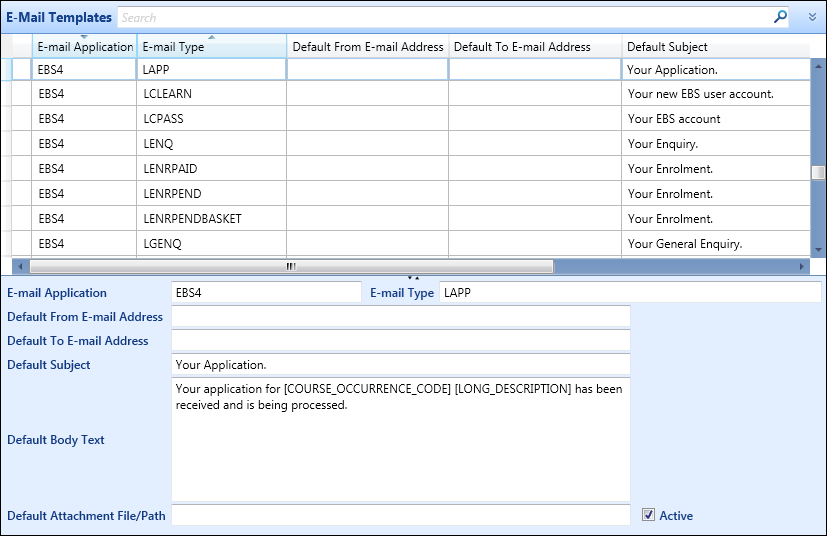The image size is (827, 536).
Task: Click the vertical scrollbar thumb
Action: pyautogui.click(x=818, y=173)
